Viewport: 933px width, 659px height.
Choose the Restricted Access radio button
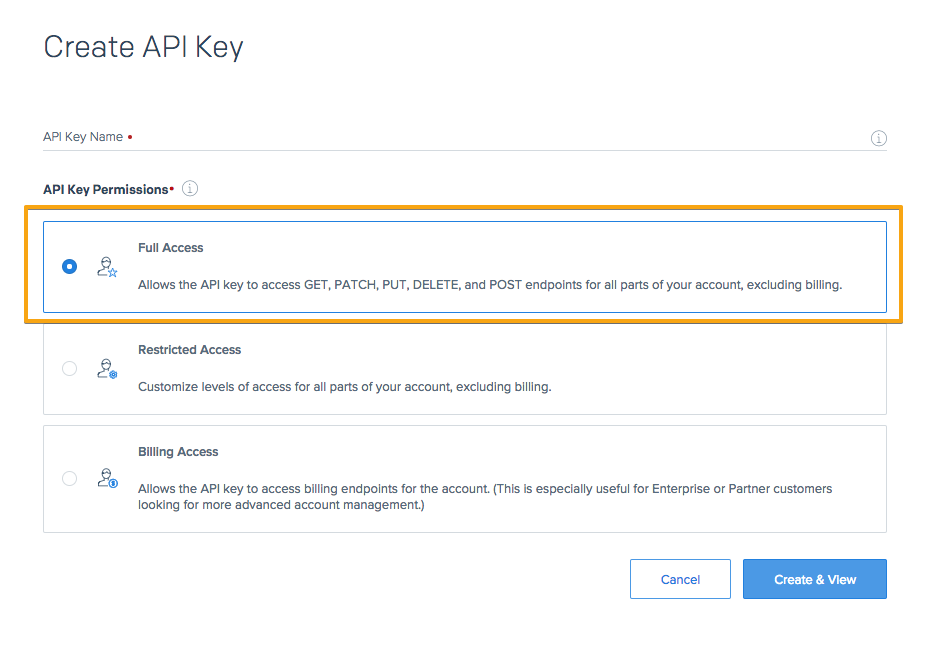[69, 368]
